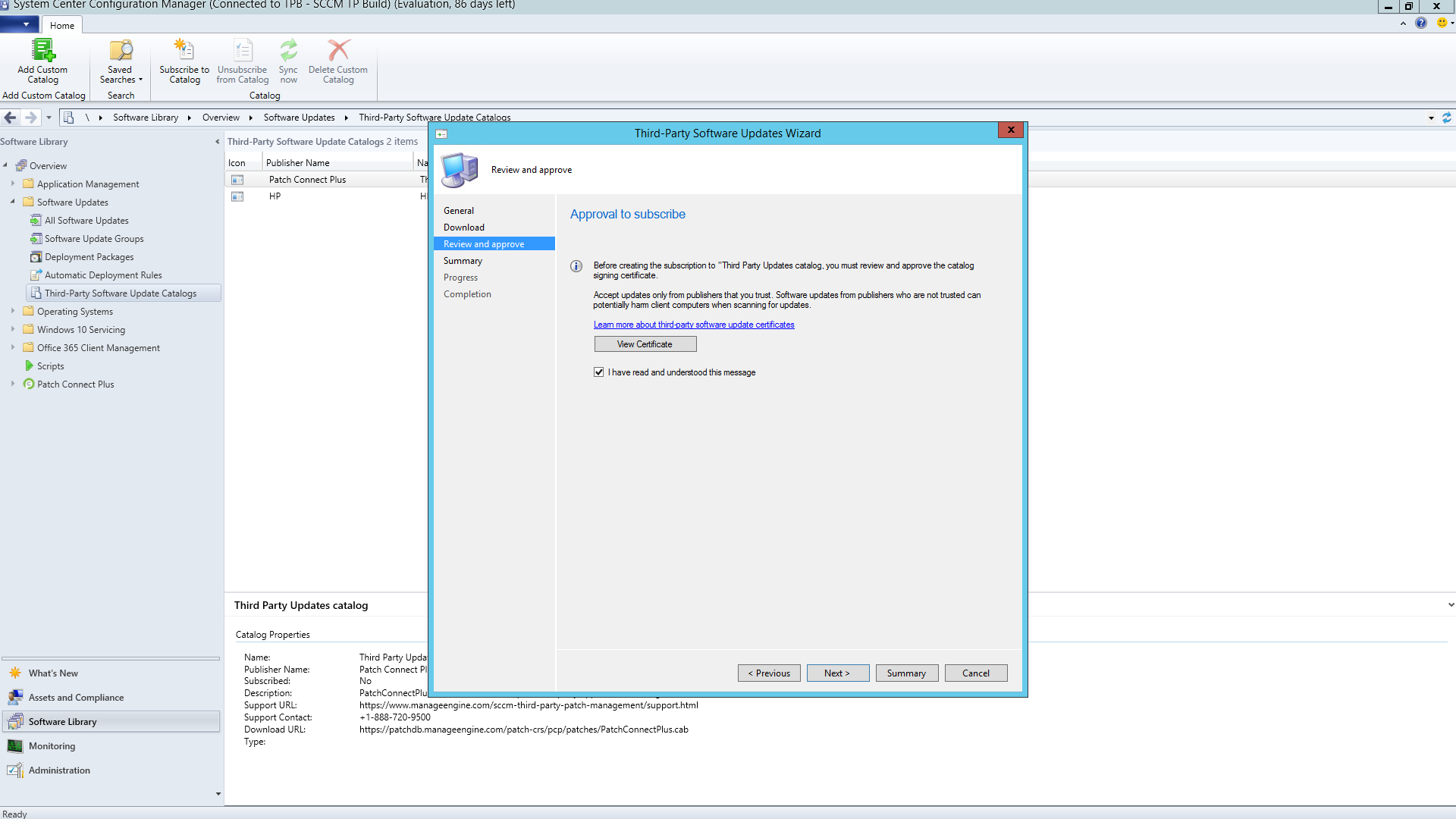Open the third-party software update certificates link
1456x819 pixels.
(694, 325)
